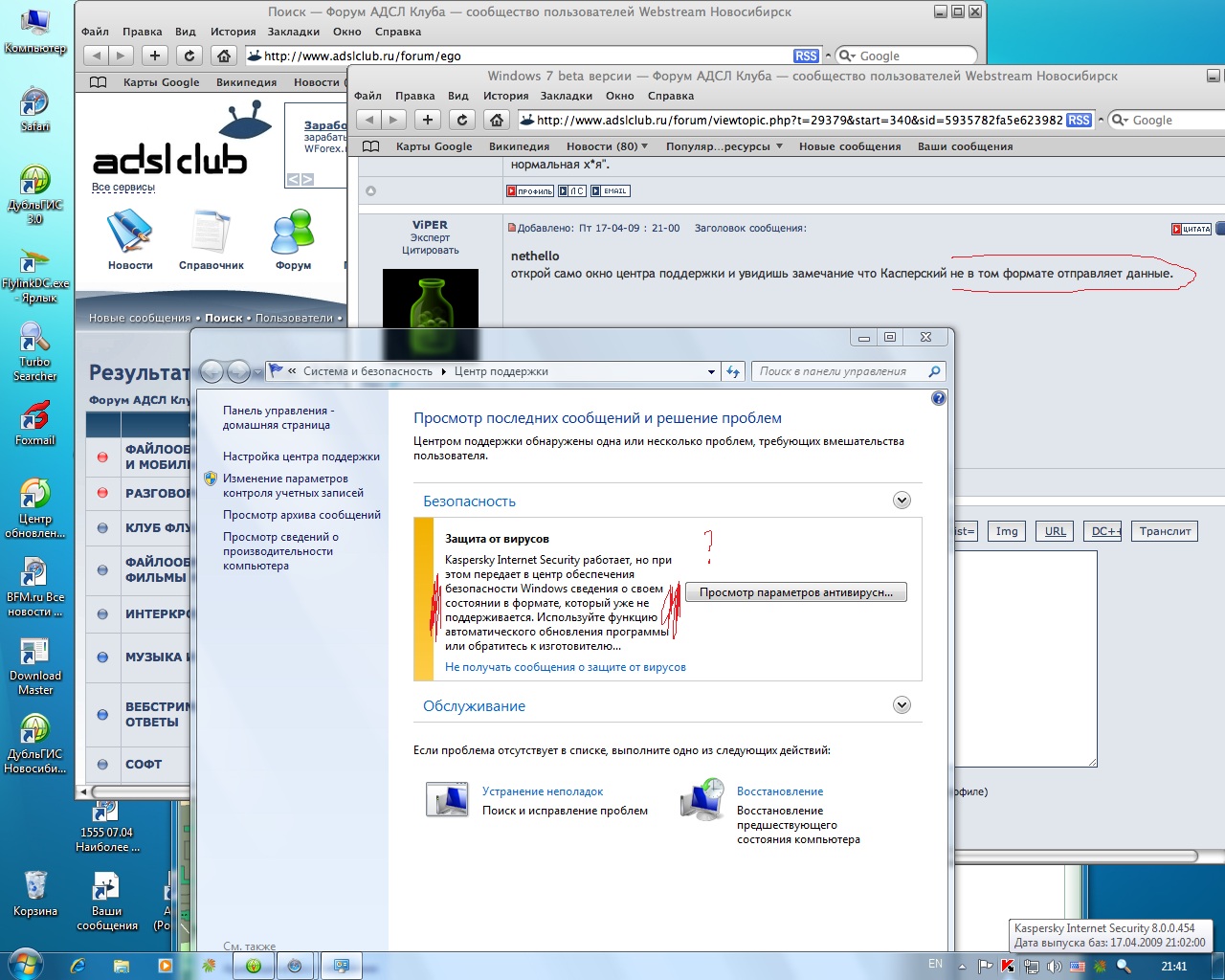The width and height of the screenshot is (1225, 980).
Task: Open the Google search options in the front Safari window
Action: 1120,121
